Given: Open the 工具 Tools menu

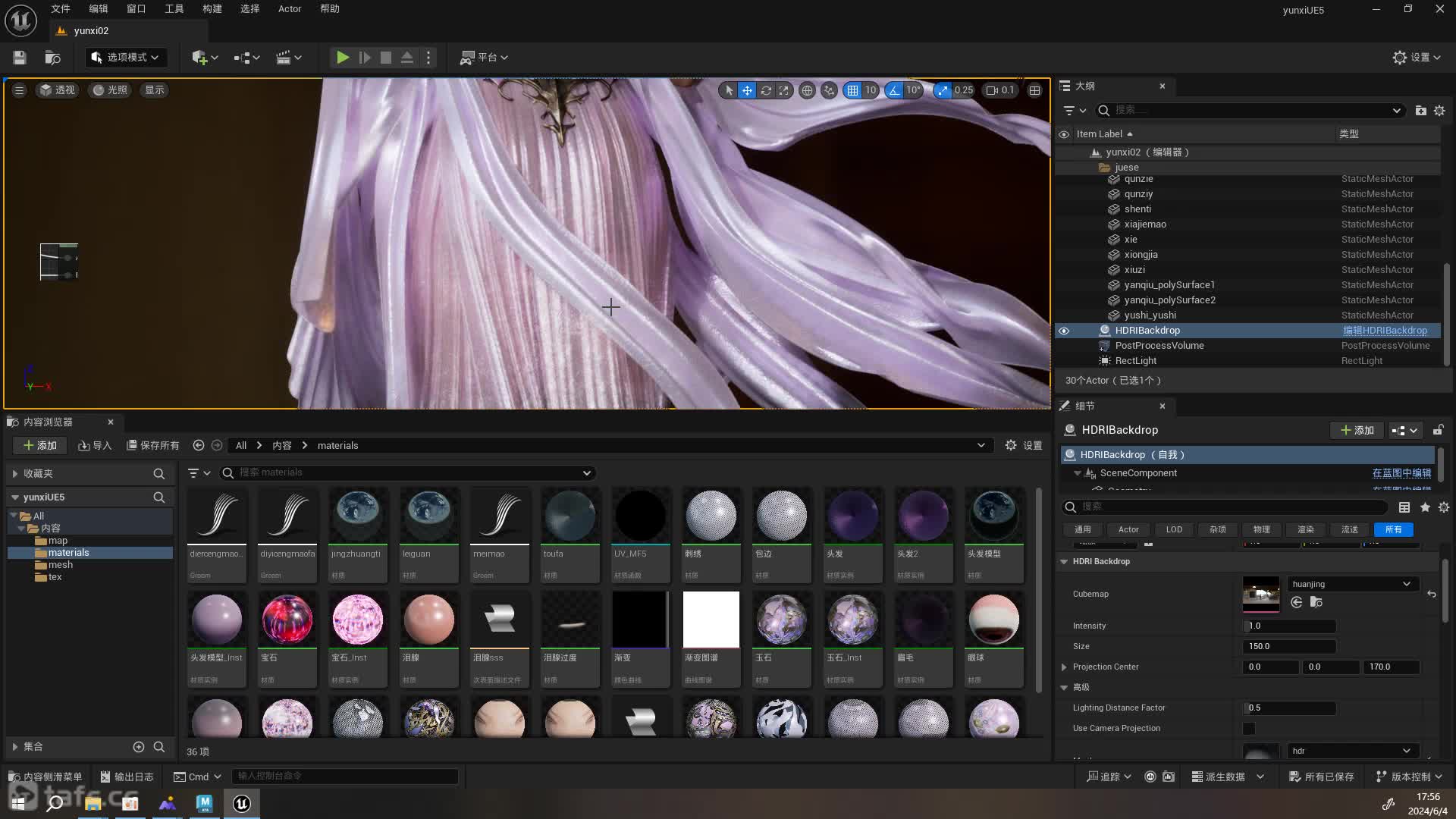Looking at the screenshot, I should pos(174,9).
